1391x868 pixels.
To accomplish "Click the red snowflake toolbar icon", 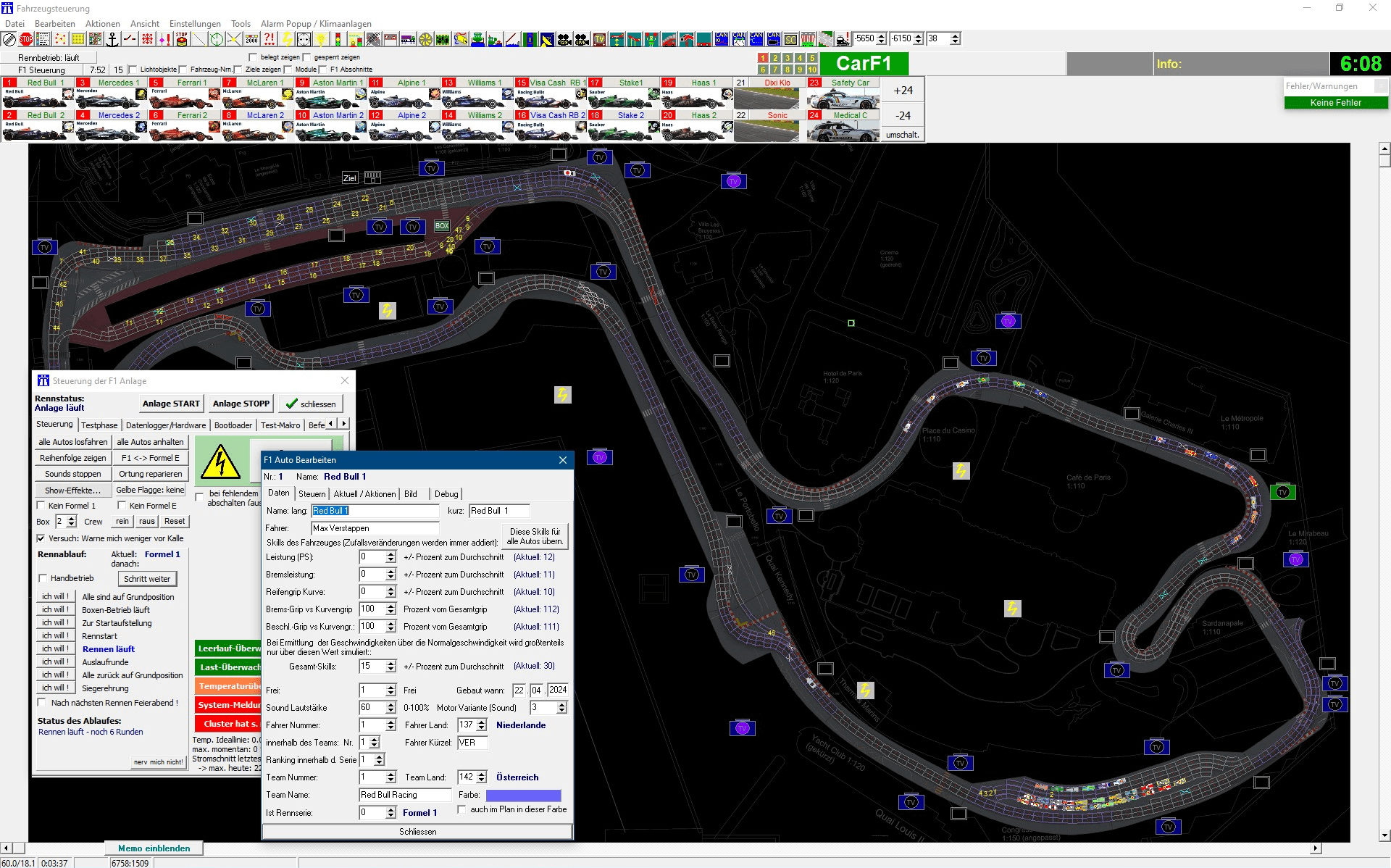I will point(147,39).
